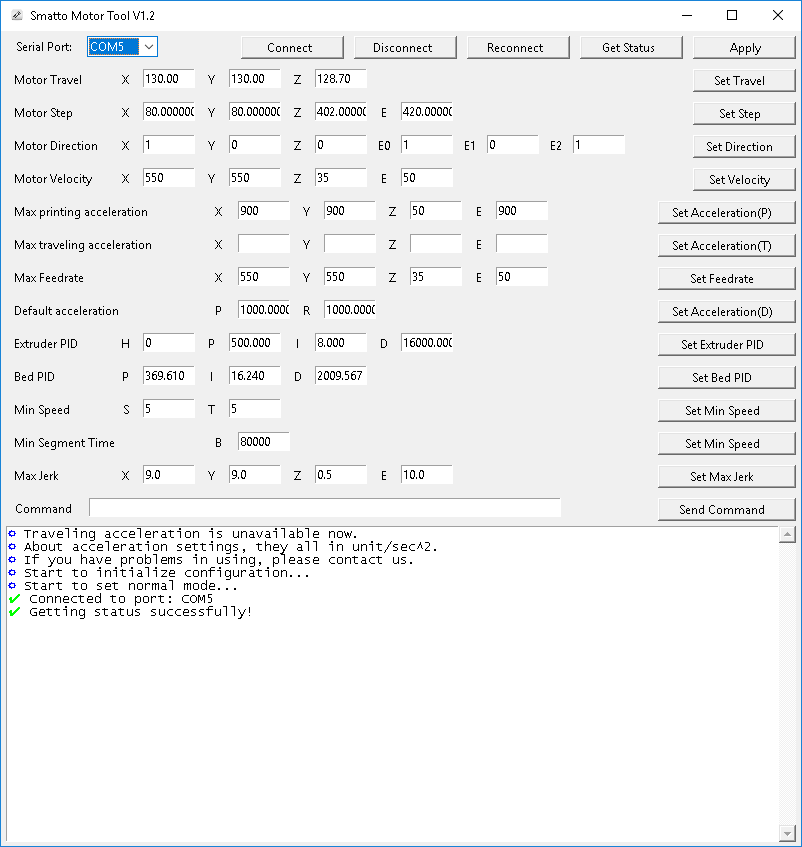Click the Connect button
This screenshot has height=847, width=802.
(x=292, y=48)
